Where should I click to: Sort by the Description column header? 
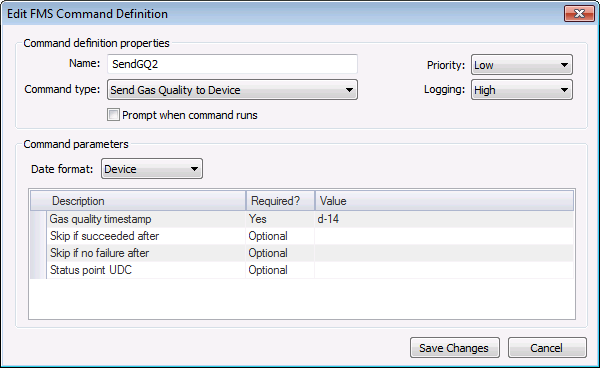click(x=146, y=201)
